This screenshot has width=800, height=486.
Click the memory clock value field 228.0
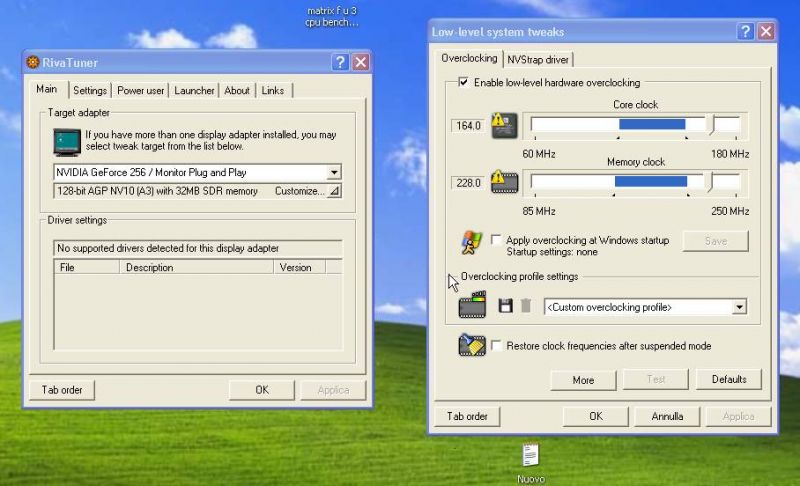click(x=468, y=183)
